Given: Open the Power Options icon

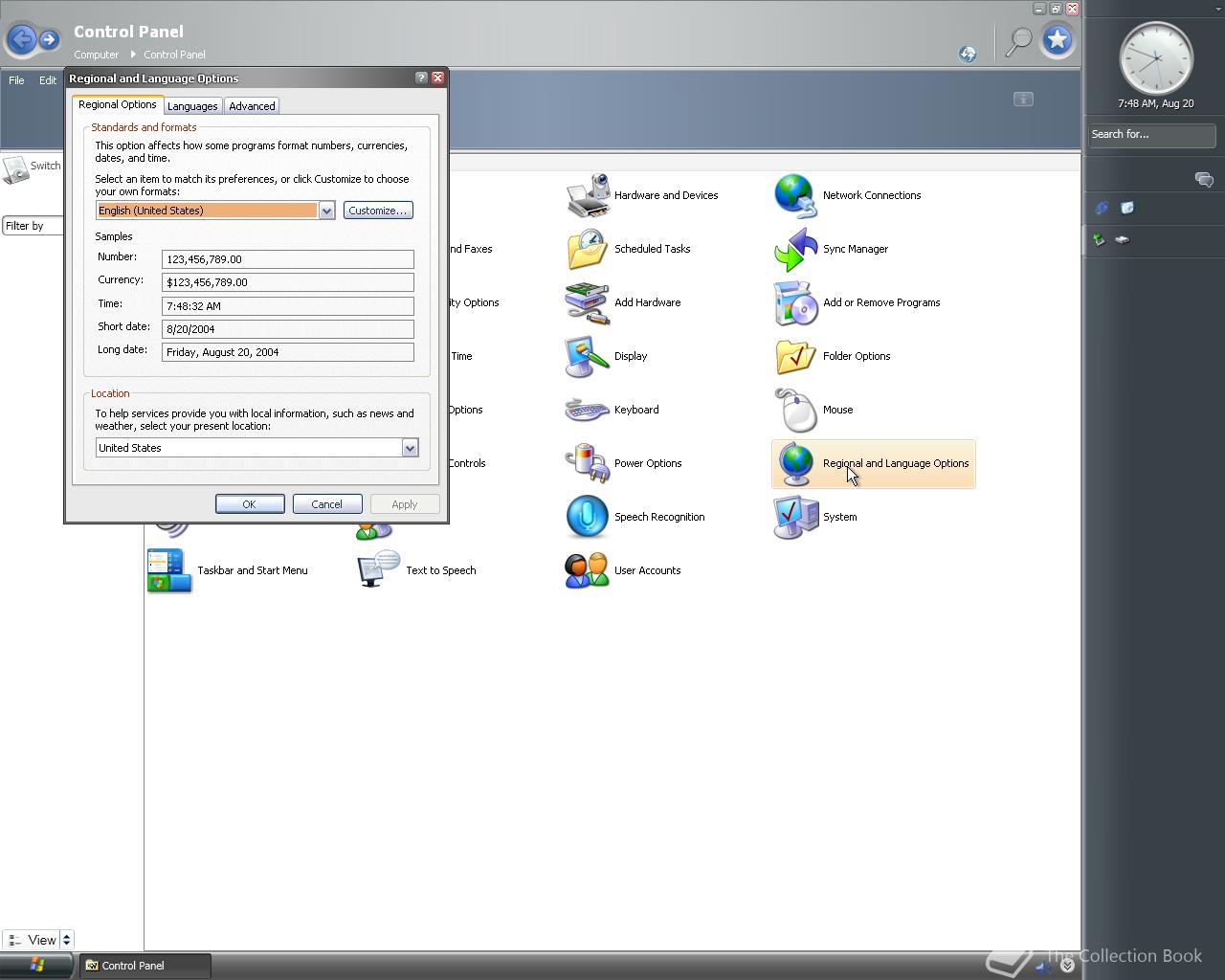Looking at the screenshot, I should [588, 463].
